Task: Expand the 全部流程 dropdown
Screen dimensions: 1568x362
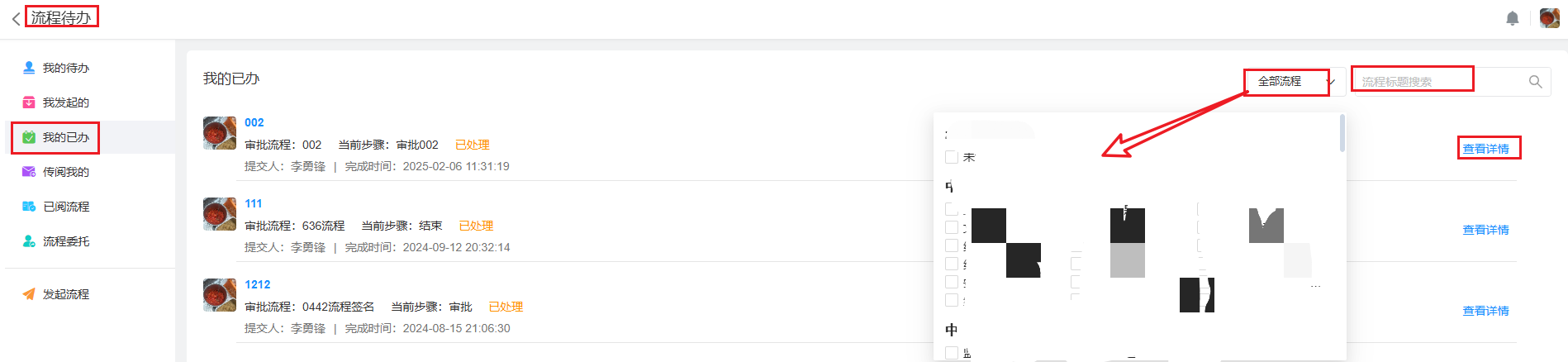Action: [1285, 82]
